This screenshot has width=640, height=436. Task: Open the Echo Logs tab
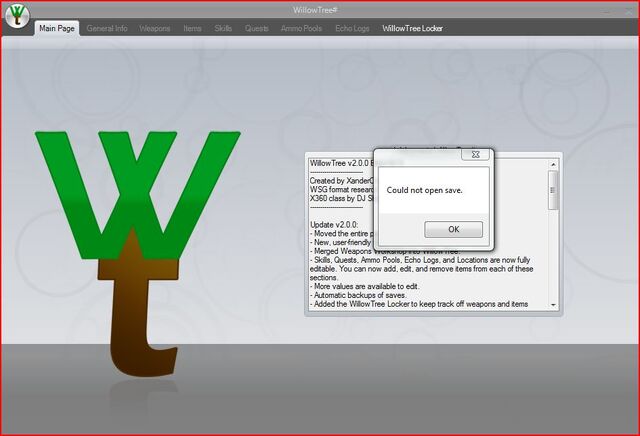[x=352, y=28]
